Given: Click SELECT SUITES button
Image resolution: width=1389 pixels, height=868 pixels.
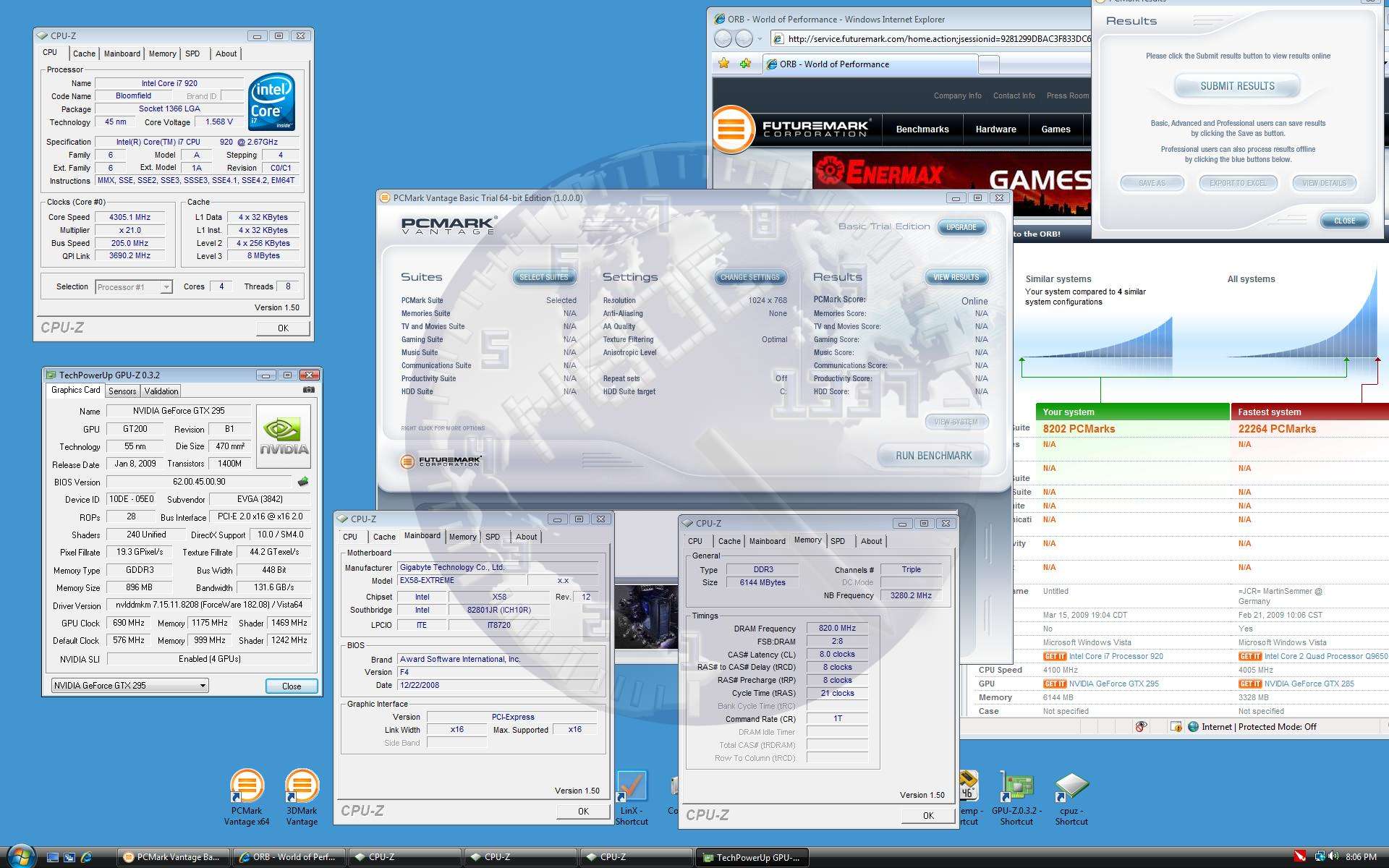Looking at the screenshot, I should coord(544,277).
